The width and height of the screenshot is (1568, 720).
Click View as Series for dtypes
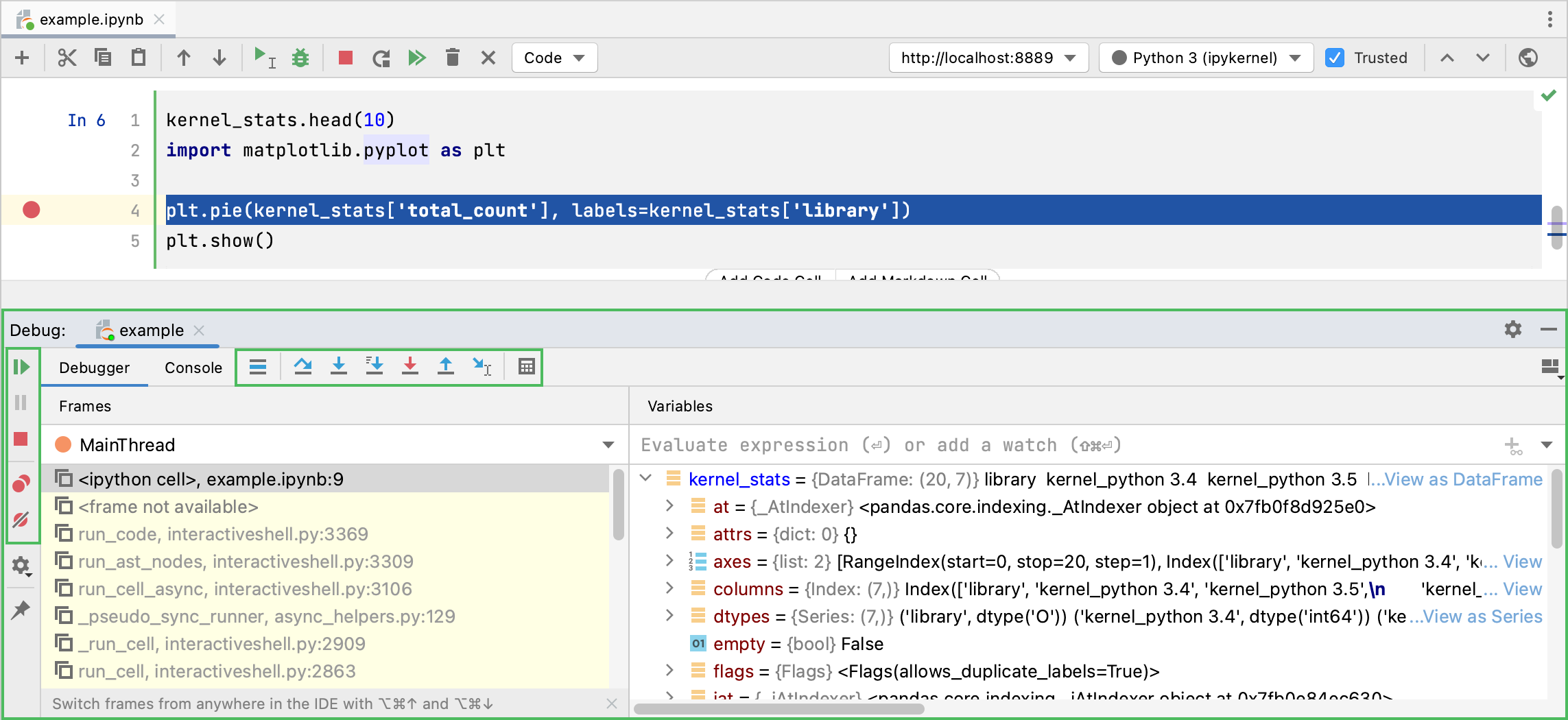click(1480, 616)
